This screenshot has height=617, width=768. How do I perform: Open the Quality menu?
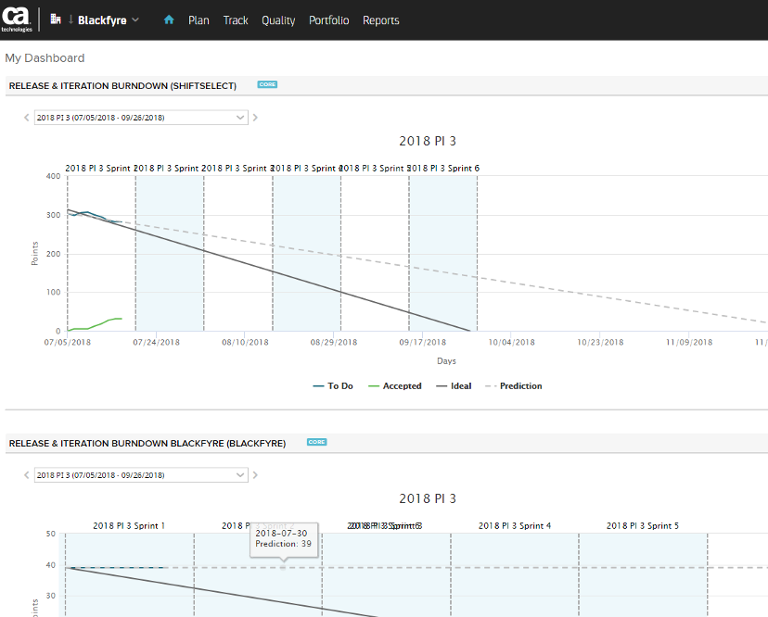278,20
